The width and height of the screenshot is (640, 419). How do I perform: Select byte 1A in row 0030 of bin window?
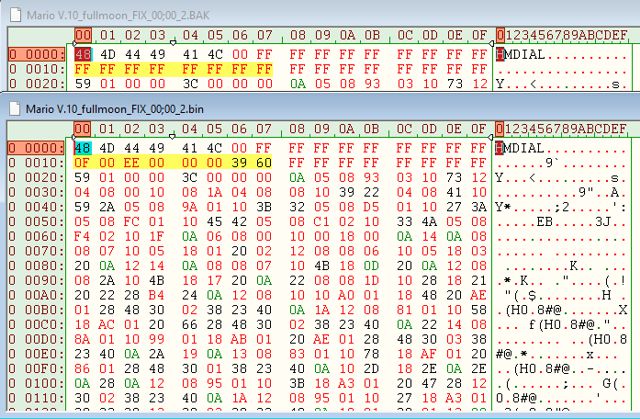(x=214, y=192)
